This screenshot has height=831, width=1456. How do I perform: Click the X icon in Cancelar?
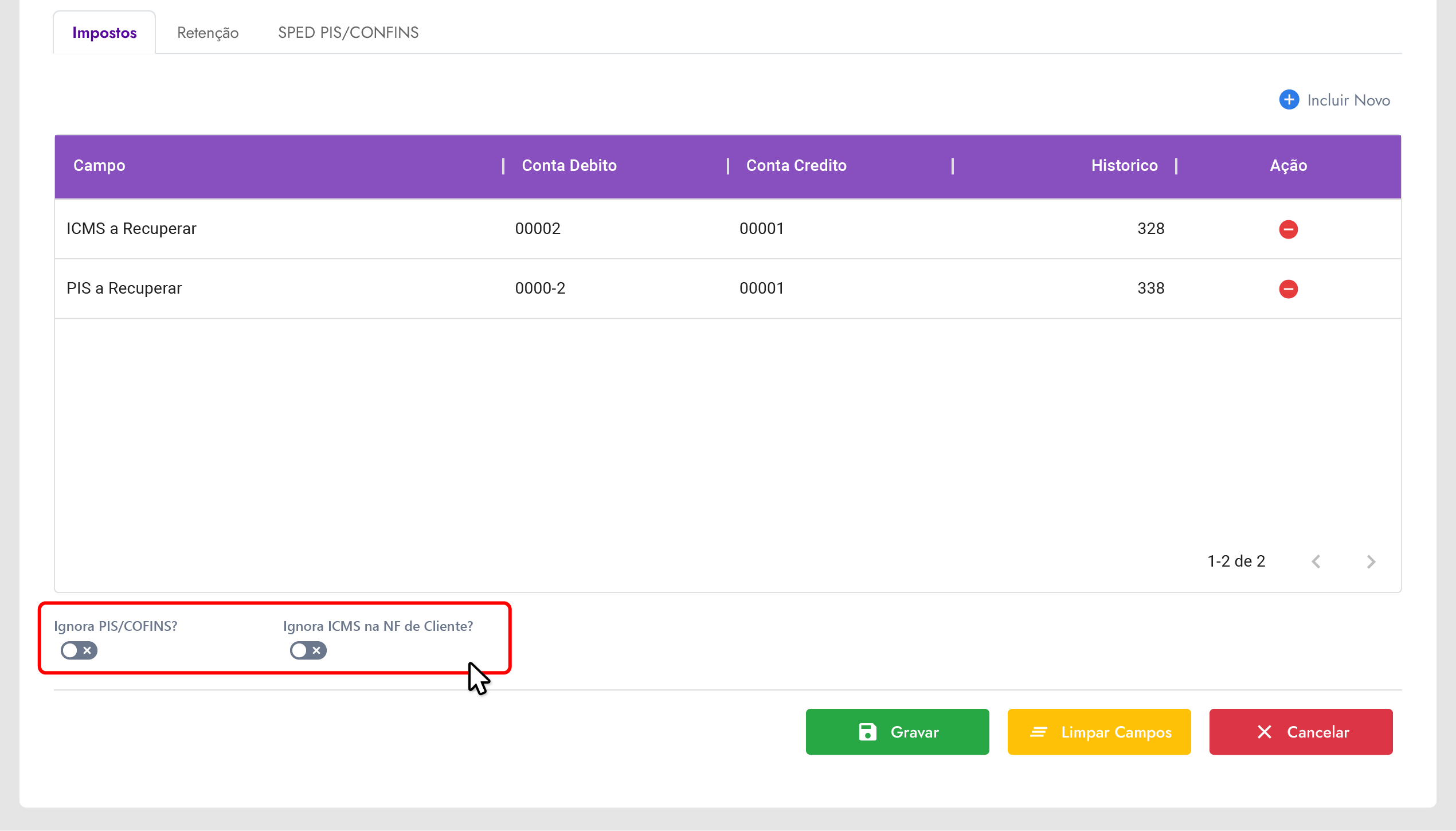click(1265, 732)
